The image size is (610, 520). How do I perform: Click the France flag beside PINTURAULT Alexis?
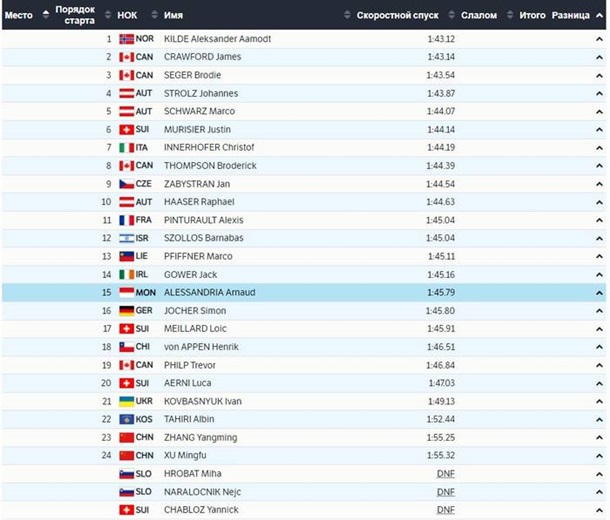pos(126,220)
